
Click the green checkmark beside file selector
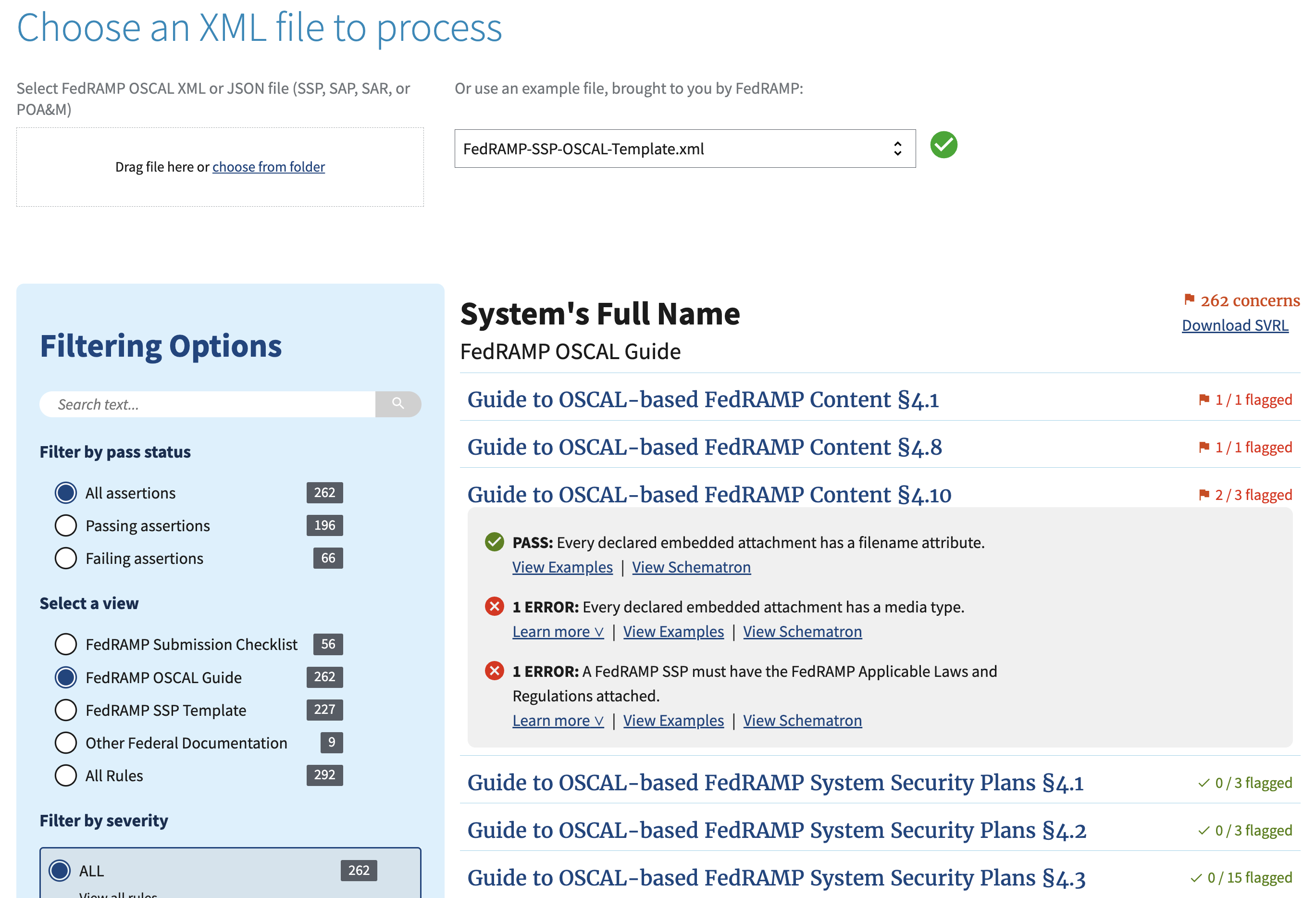(x=944, y=145)
